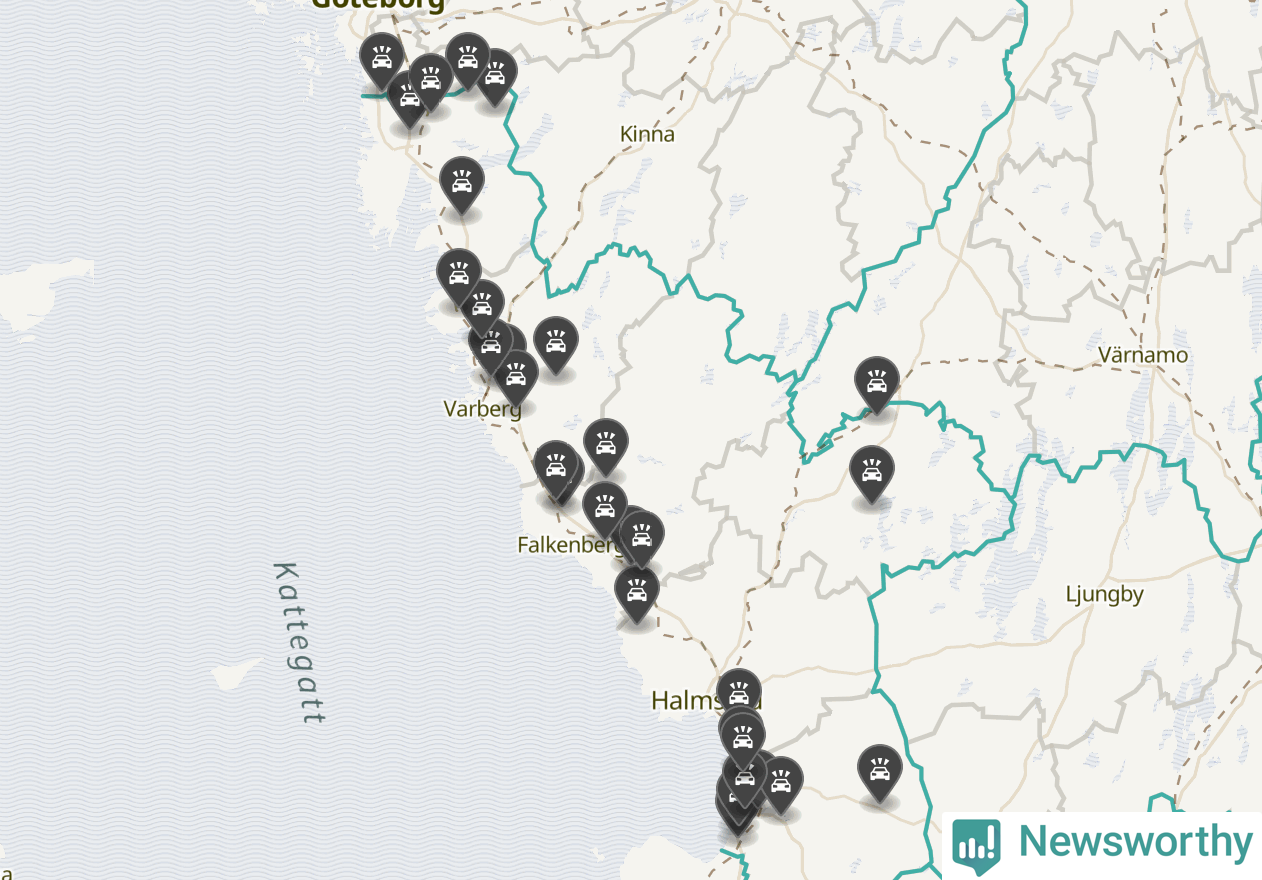Viewport: 1262px width, 880px height.
Task: Click the Kattegatt sea label
Action: pyautogui.click(x=299, y=642)
